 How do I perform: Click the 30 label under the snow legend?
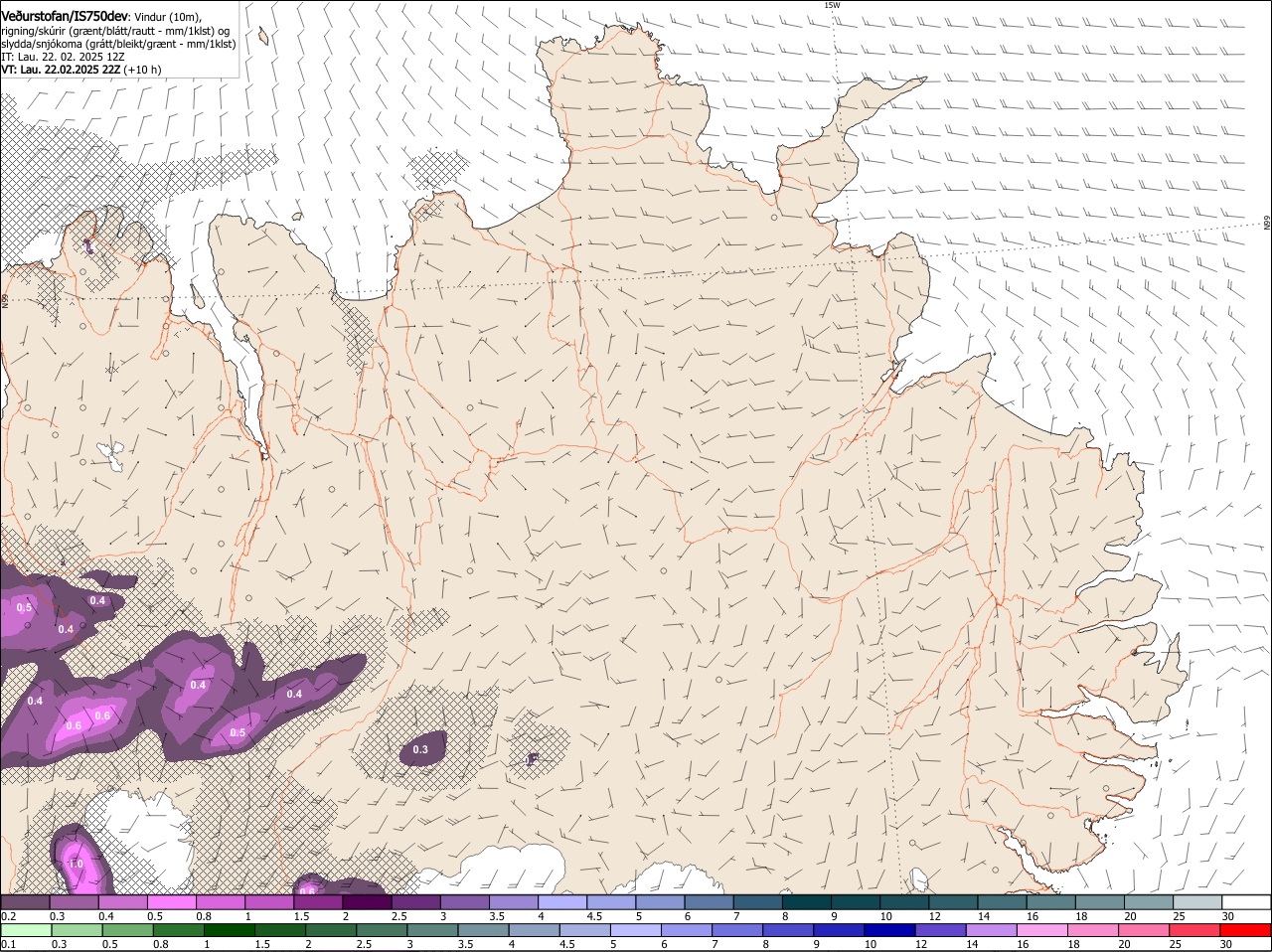pyautogui.click(x=1228, y=916)
